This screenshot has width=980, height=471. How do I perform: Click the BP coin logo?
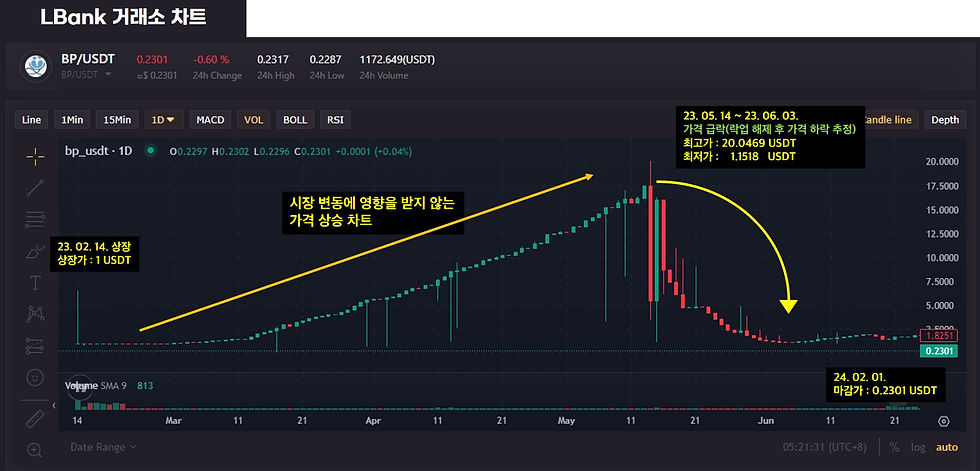point(36,66)
